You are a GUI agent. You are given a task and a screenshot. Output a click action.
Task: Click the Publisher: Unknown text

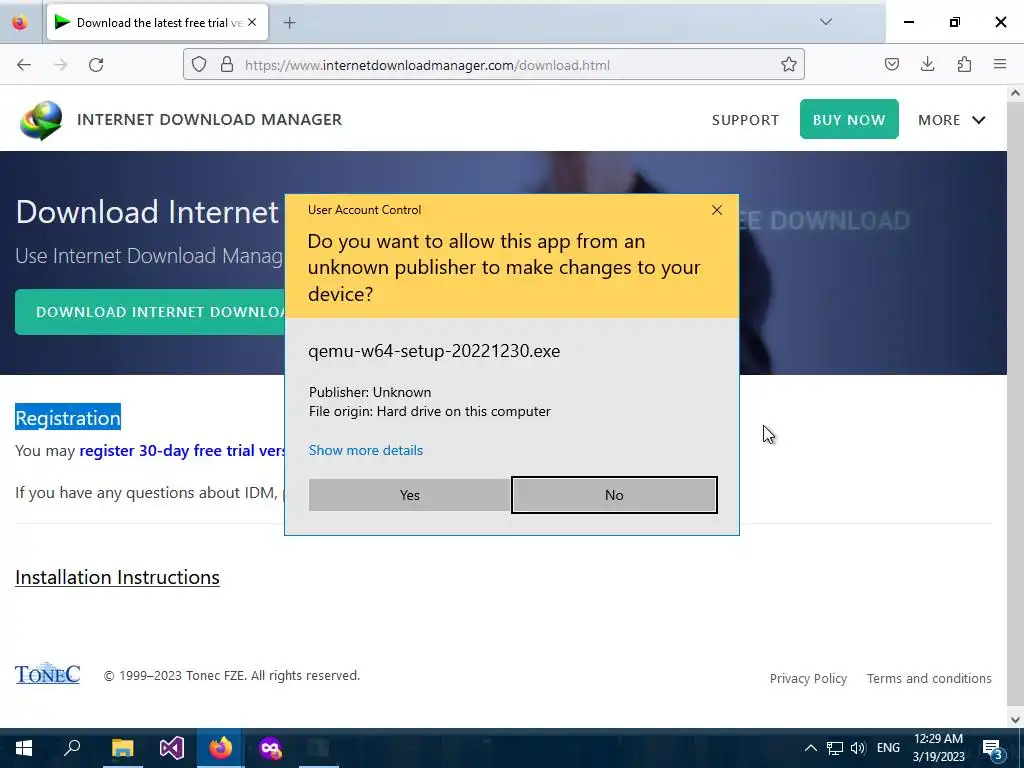[x=370, y=392]
